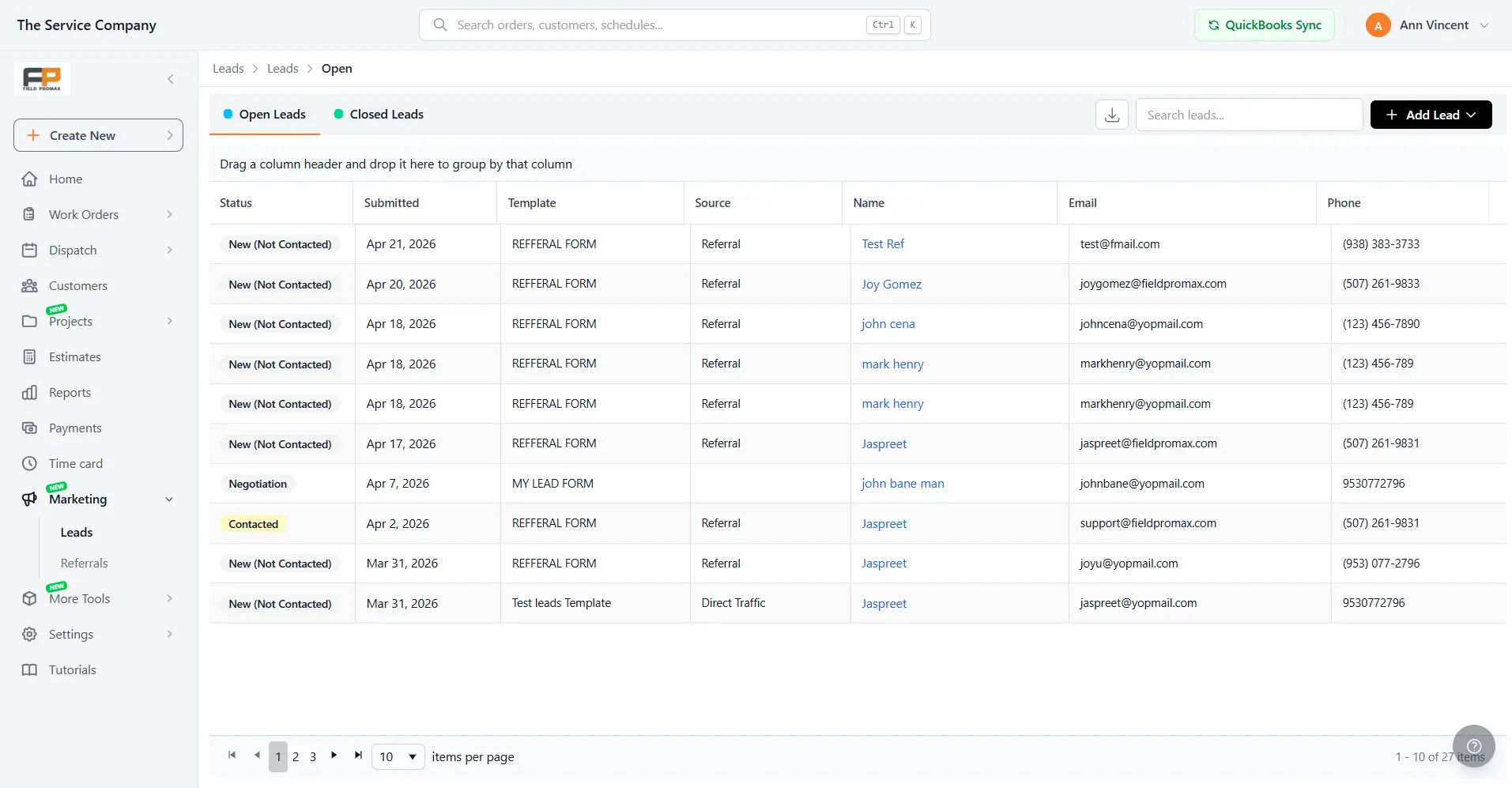Download leads using the export icon
The image size is (1512, 788).
point(1112,115)
